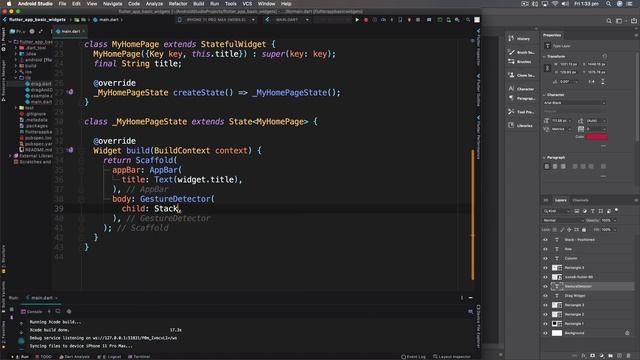Screen dimensions: 640x360
Task: Run the app with the green play button
Action: pyautogui.click(x=357, y=20)
